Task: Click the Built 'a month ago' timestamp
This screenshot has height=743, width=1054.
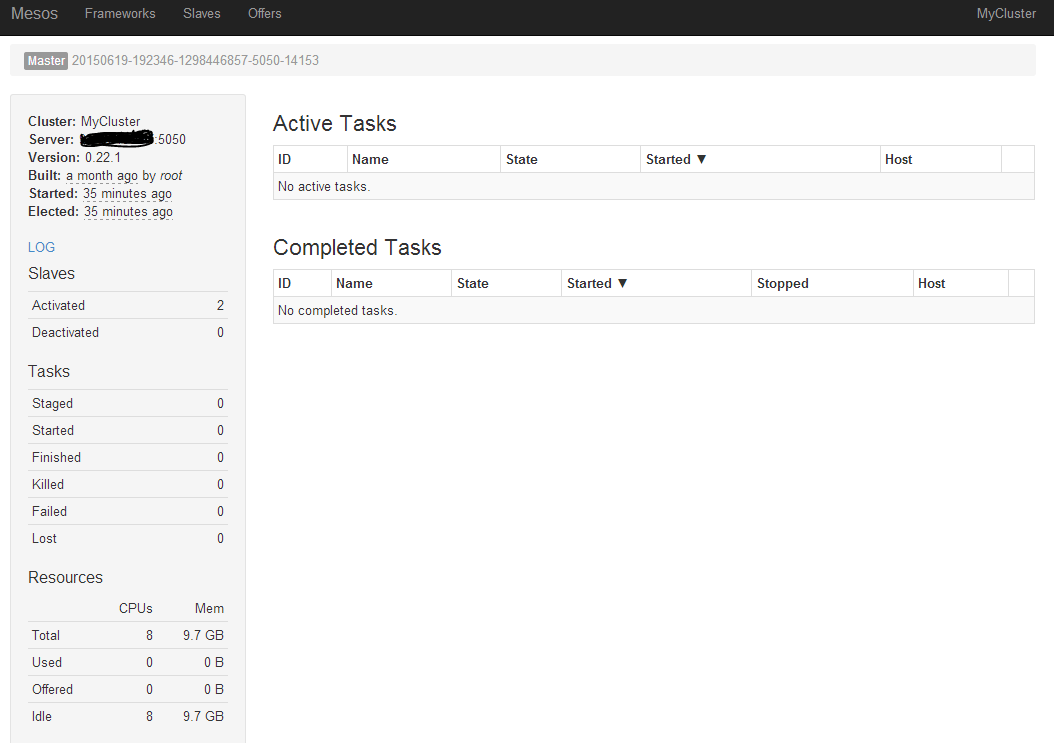Action: click(x=102, y=176)
